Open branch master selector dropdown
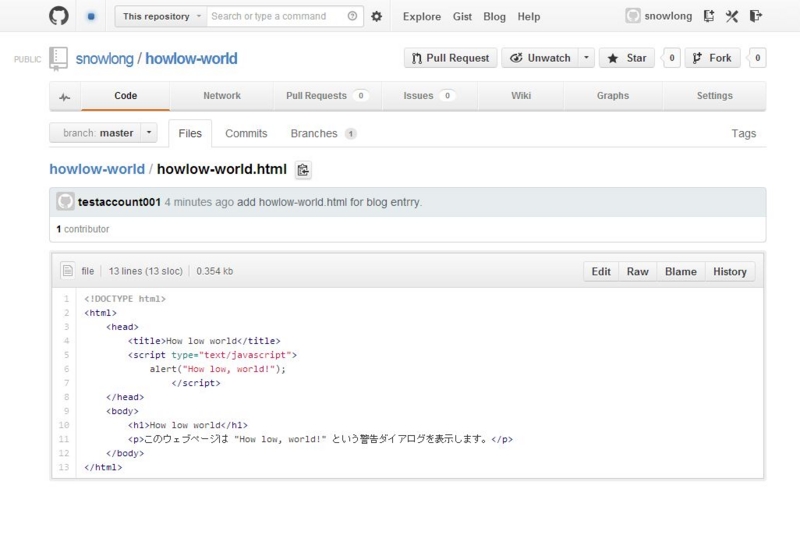Viewport: 800px width, 542px height. click(104, 133)
